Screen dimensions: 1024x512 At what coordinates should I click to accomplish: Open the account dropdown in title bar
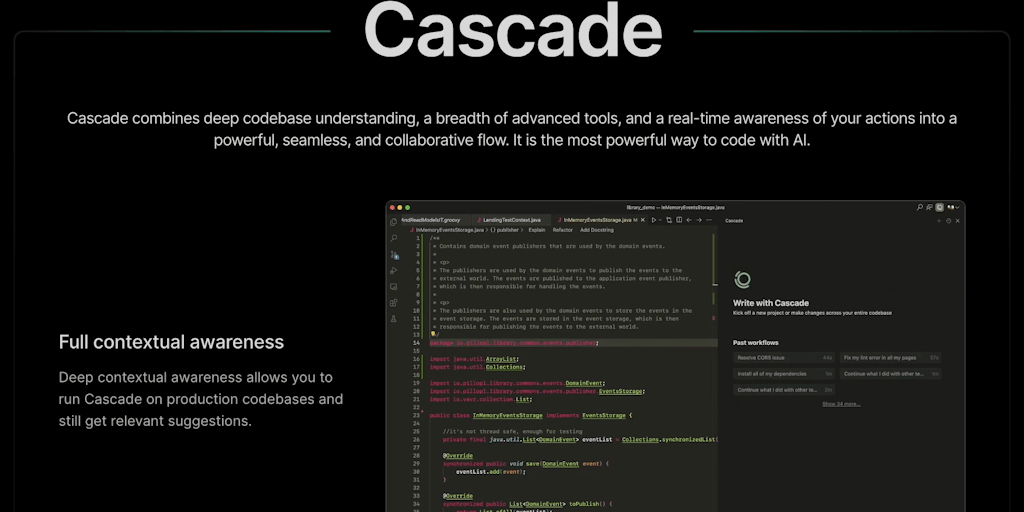[953, 207]
